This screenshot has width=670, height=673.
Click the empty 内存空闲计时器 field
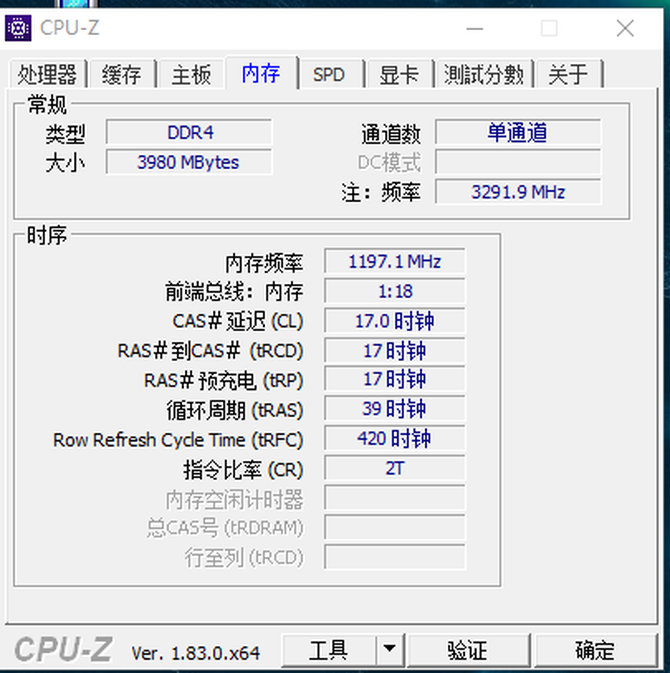click(x=395, y=498)
